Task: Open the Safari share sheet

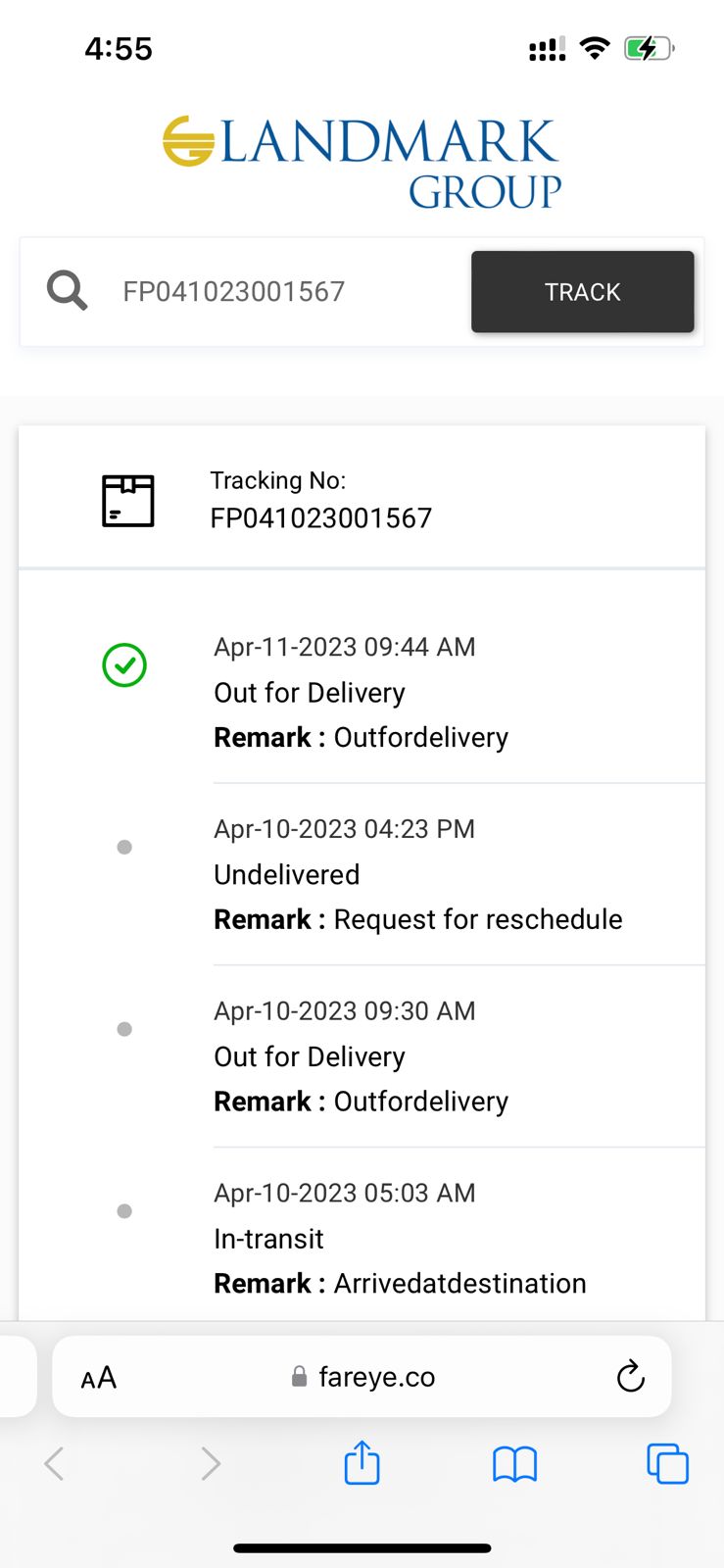Action: (x=362, y=1463)
